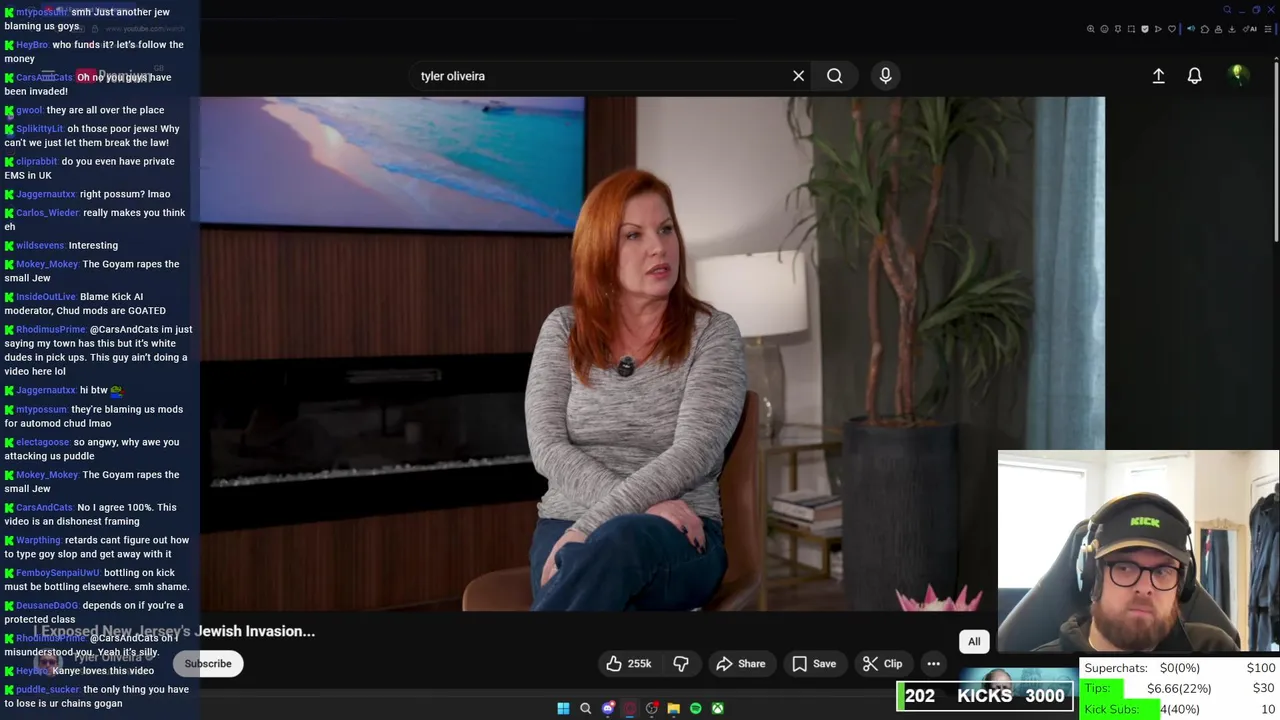
Task: Open Xbox app from the taskbar
Action: click(717, 709)
